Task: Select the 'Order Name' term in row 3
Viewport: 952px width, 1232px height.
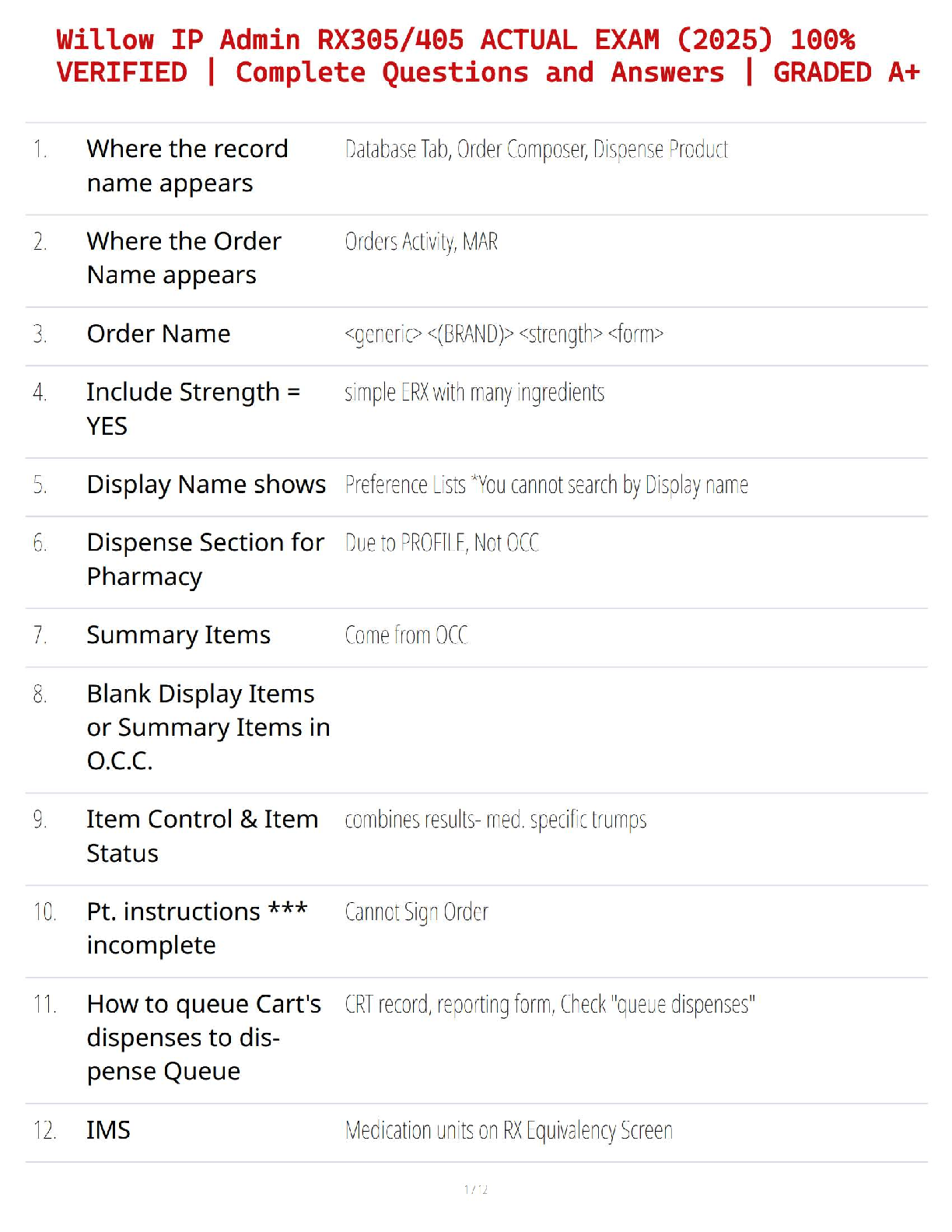Action: 159,334
